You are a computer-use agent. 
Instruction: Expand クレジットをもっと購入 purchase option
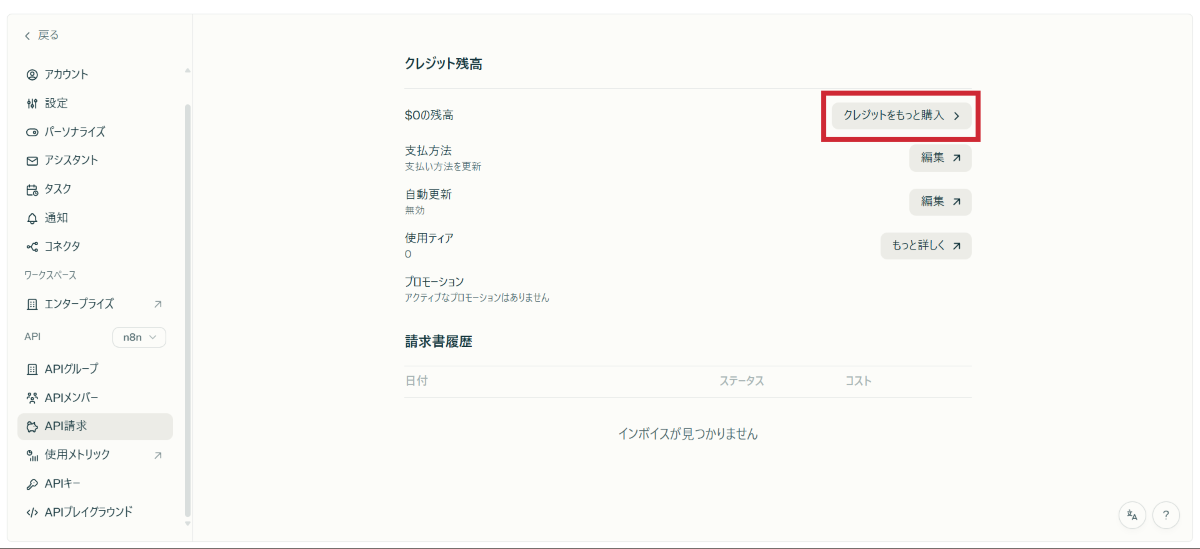pos(901,115)
